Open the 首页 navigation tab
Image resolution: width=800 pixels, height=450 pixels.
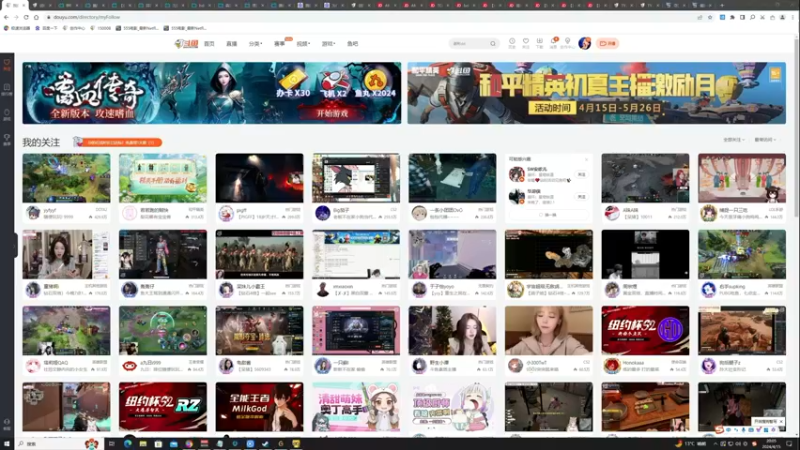tap(209, 44)
